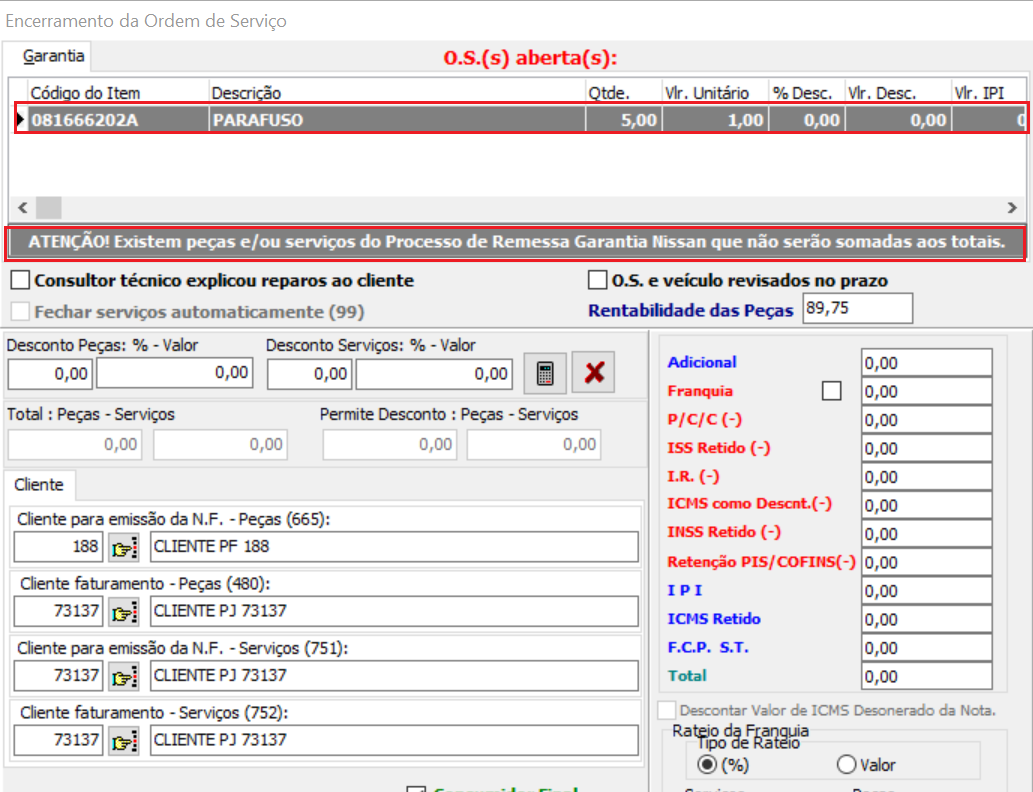Select the Valor rateio radio button
Viewport: 1033px width, 792px height.
(847, 764)
